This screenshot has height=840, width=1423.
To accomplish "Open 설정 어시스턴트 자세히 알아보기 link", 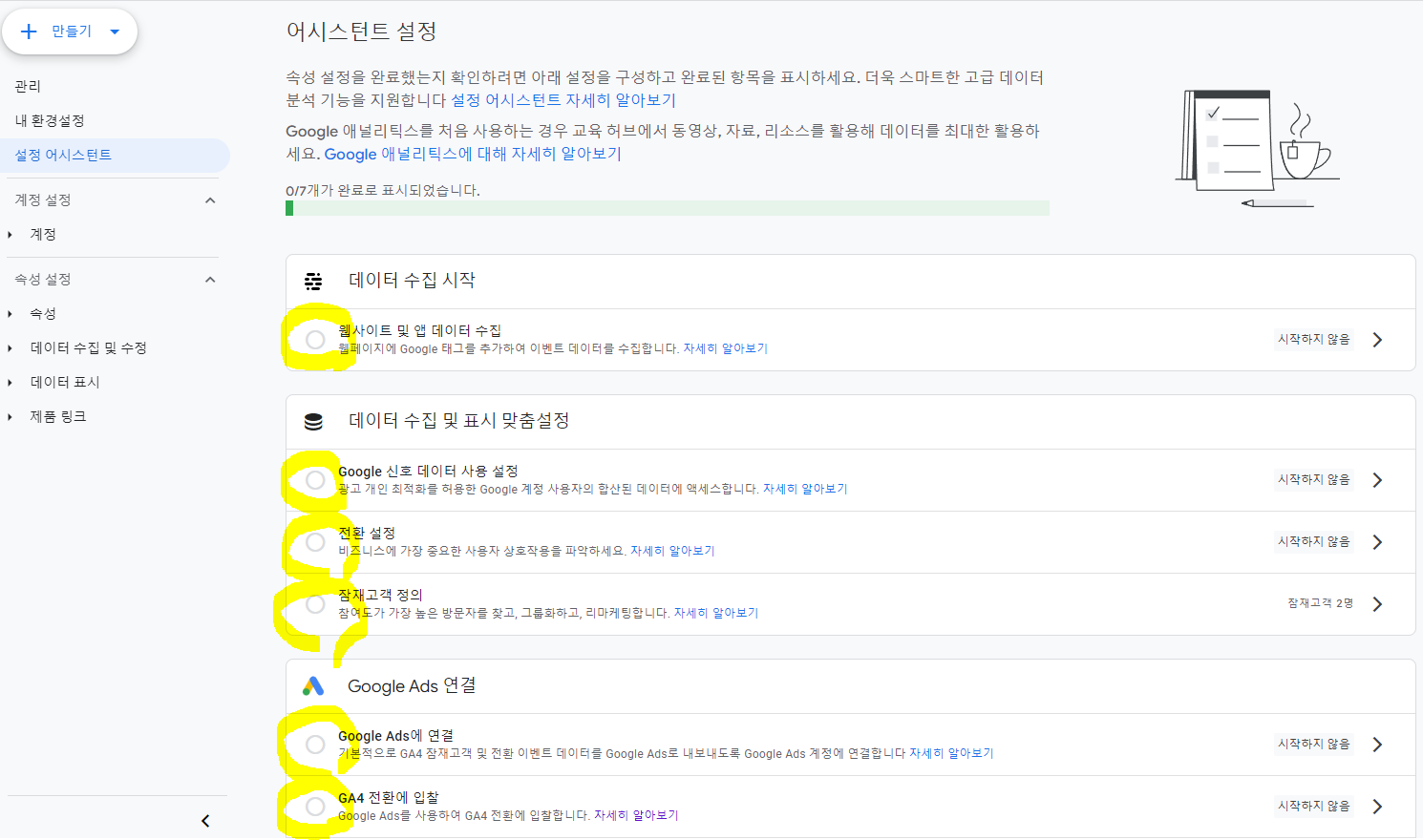I will click(x=563, y=100).
